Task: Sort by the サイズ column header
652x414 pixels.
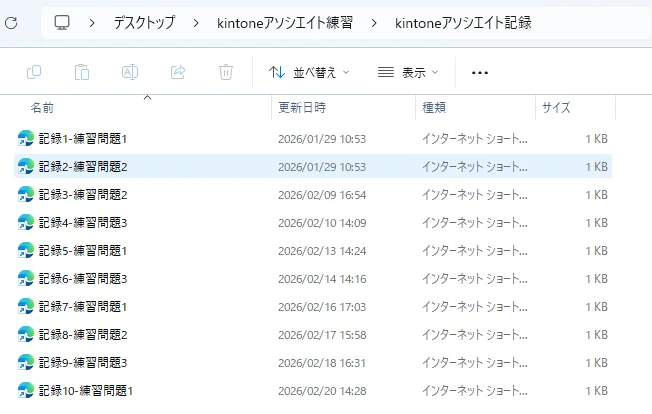Action: pyautogui.click(x=556, y=108)
